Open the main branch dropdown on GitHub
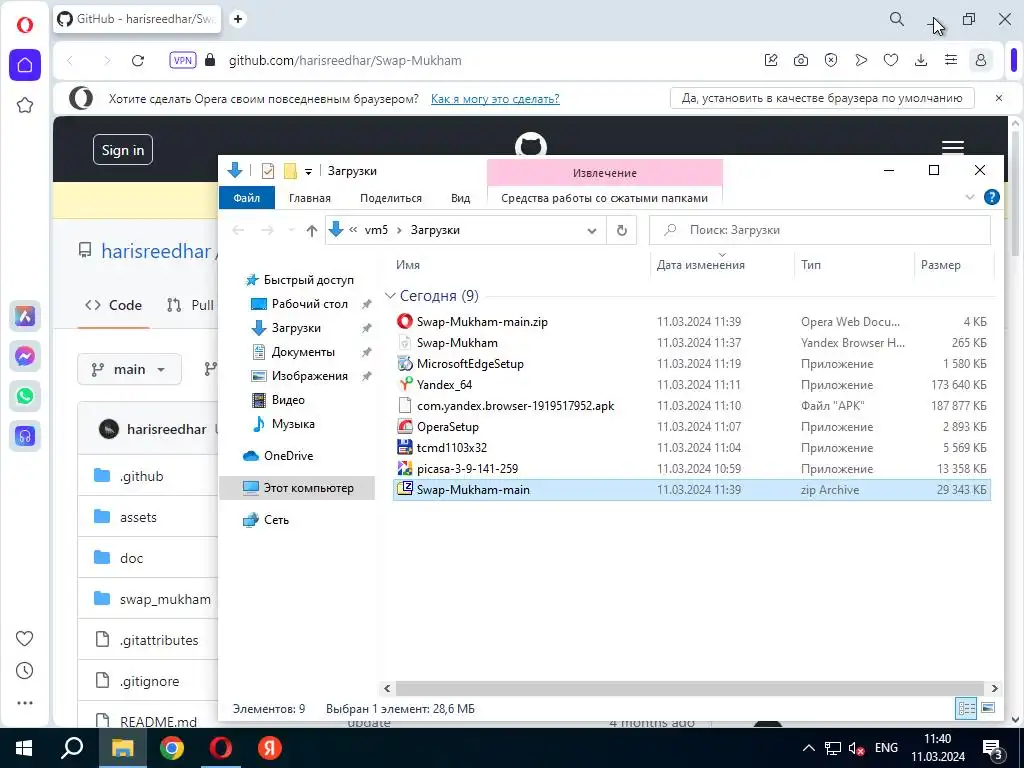 [129, 370]
